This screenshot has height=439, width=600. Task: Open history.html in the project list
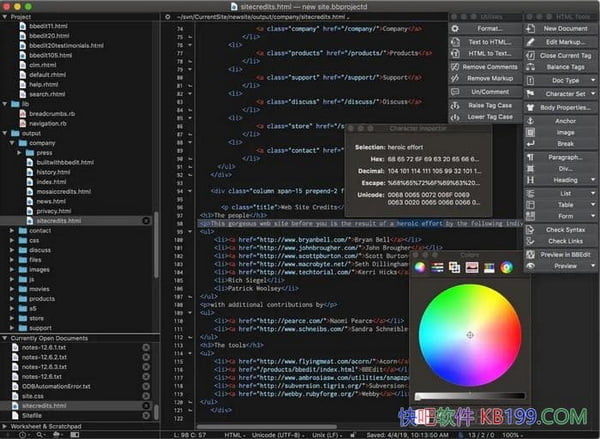[x=51, y=172]
